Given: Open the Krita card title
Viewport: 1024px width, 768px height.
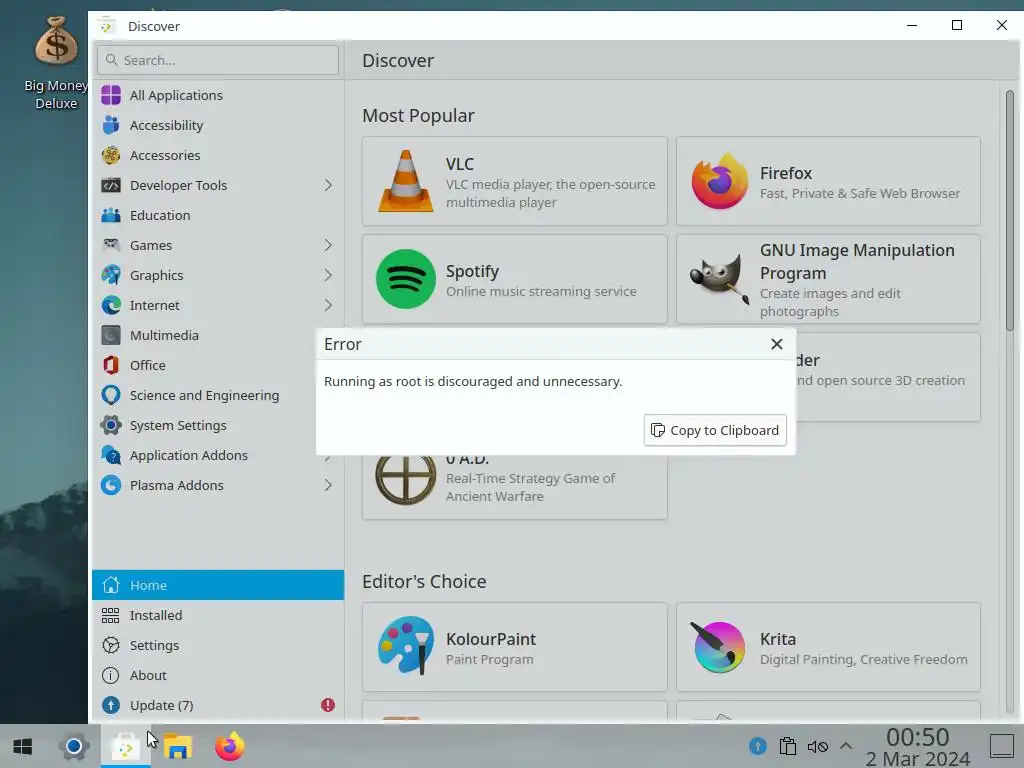Looking at the screenshot, I should (x=778, y=639).
